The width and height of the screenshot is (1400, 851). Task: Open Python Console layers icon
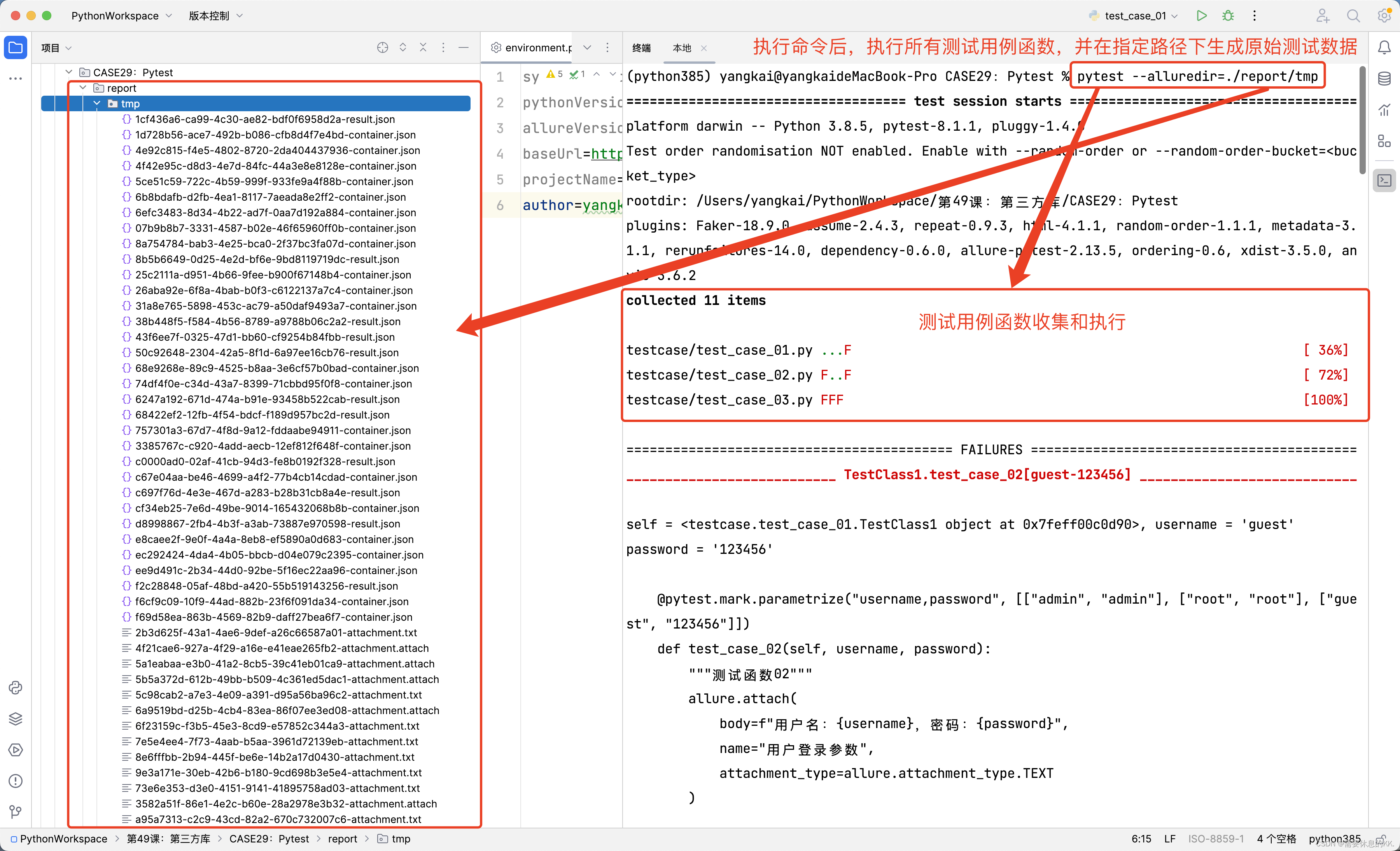[15, 719]
